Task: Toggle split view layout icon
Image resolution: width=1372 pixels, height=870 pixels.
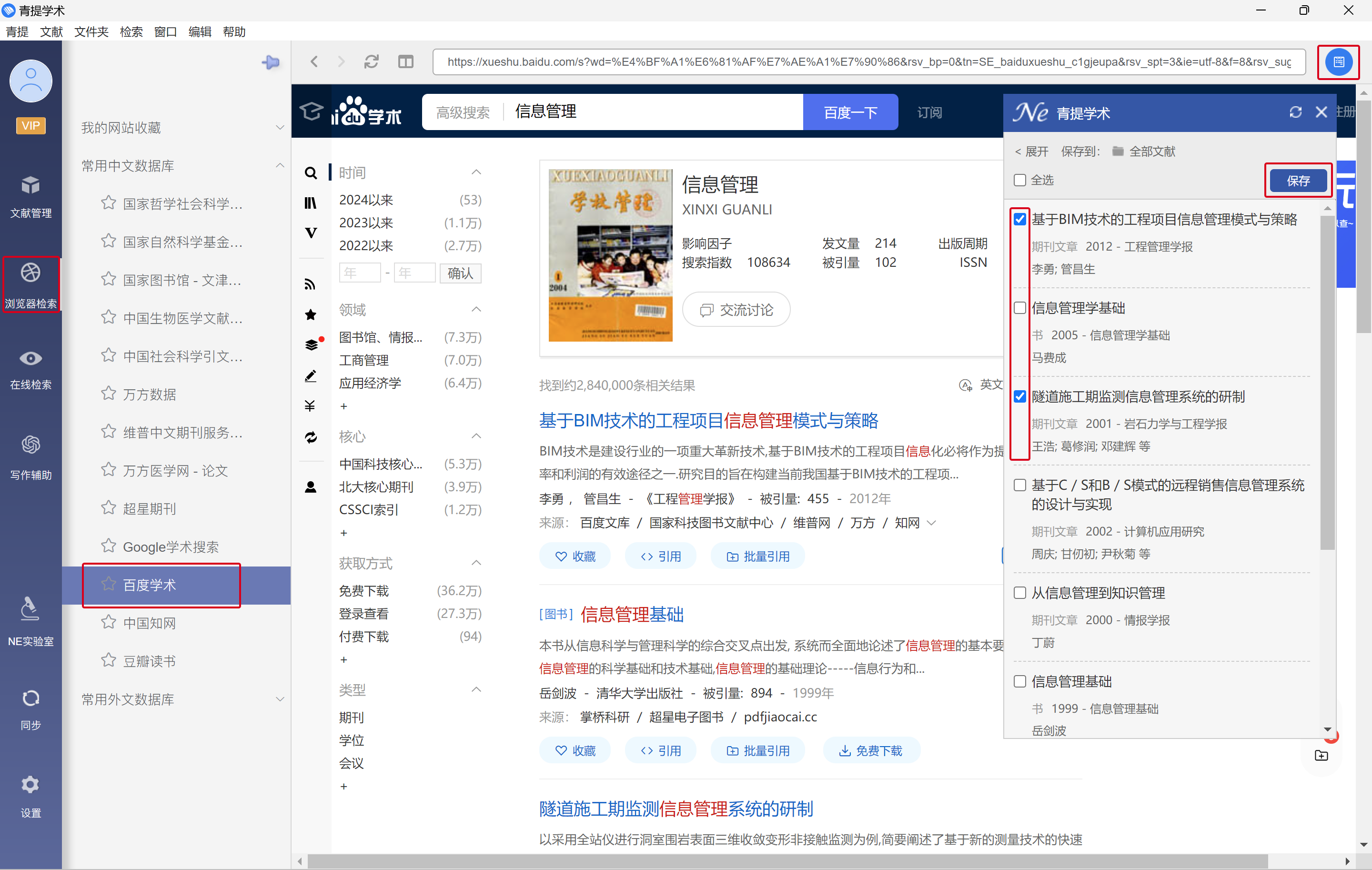Action: (406, 61)
